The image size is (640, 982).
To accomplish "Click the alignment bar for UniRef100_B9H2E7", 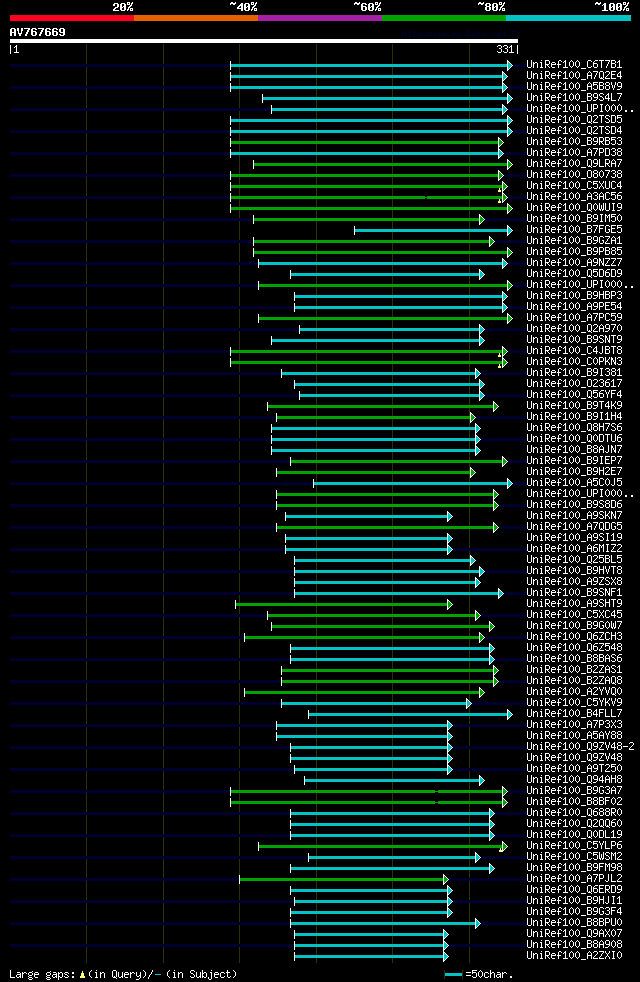I will (x=376, y=473).
